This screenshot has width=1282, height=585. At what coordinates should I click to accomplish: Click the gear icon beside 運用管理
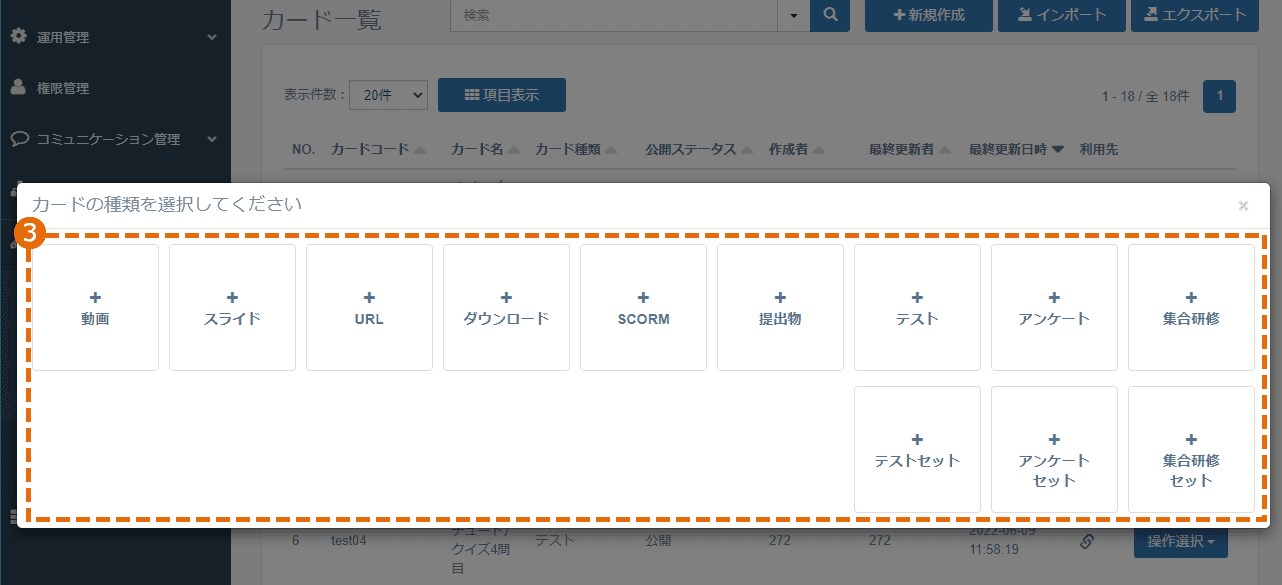18,36
